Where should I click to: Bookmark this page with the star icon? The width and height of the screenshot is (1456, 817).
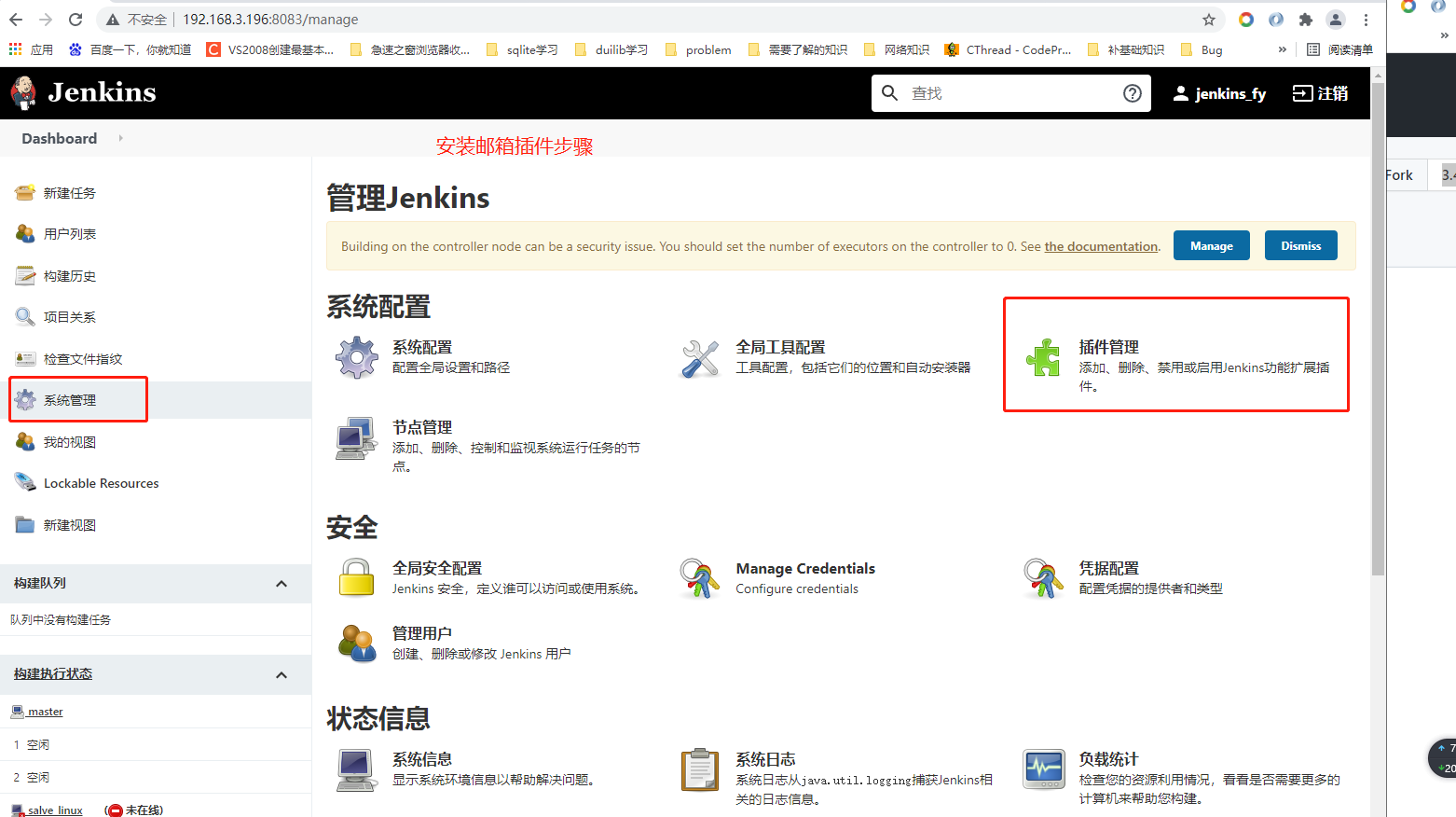pos(1209,20)
